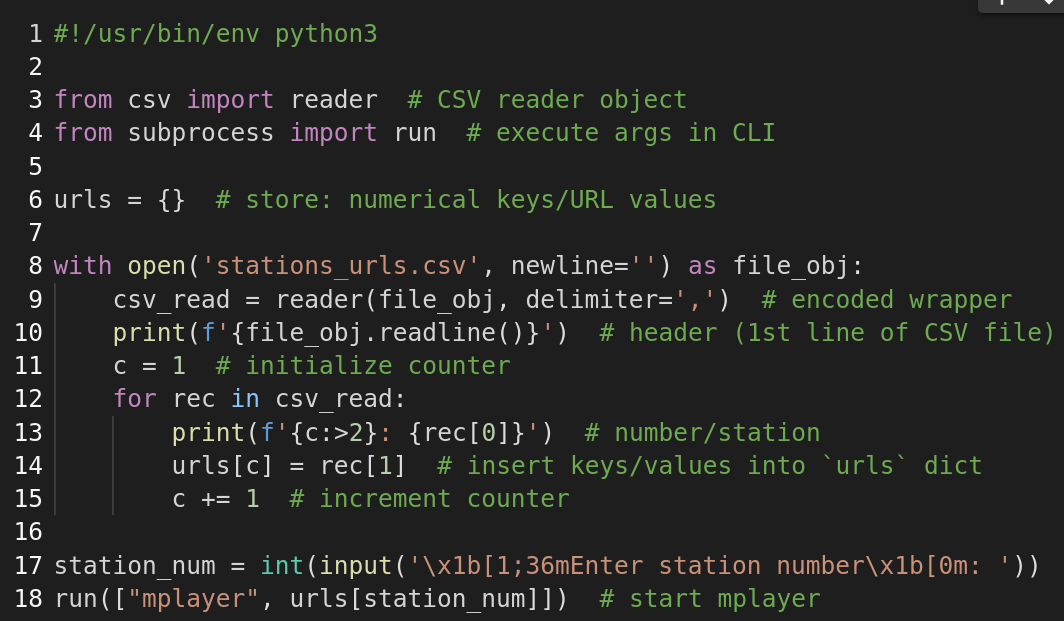
Task: Click the comment '# encoded wrapper'
Action: point(887,300)
